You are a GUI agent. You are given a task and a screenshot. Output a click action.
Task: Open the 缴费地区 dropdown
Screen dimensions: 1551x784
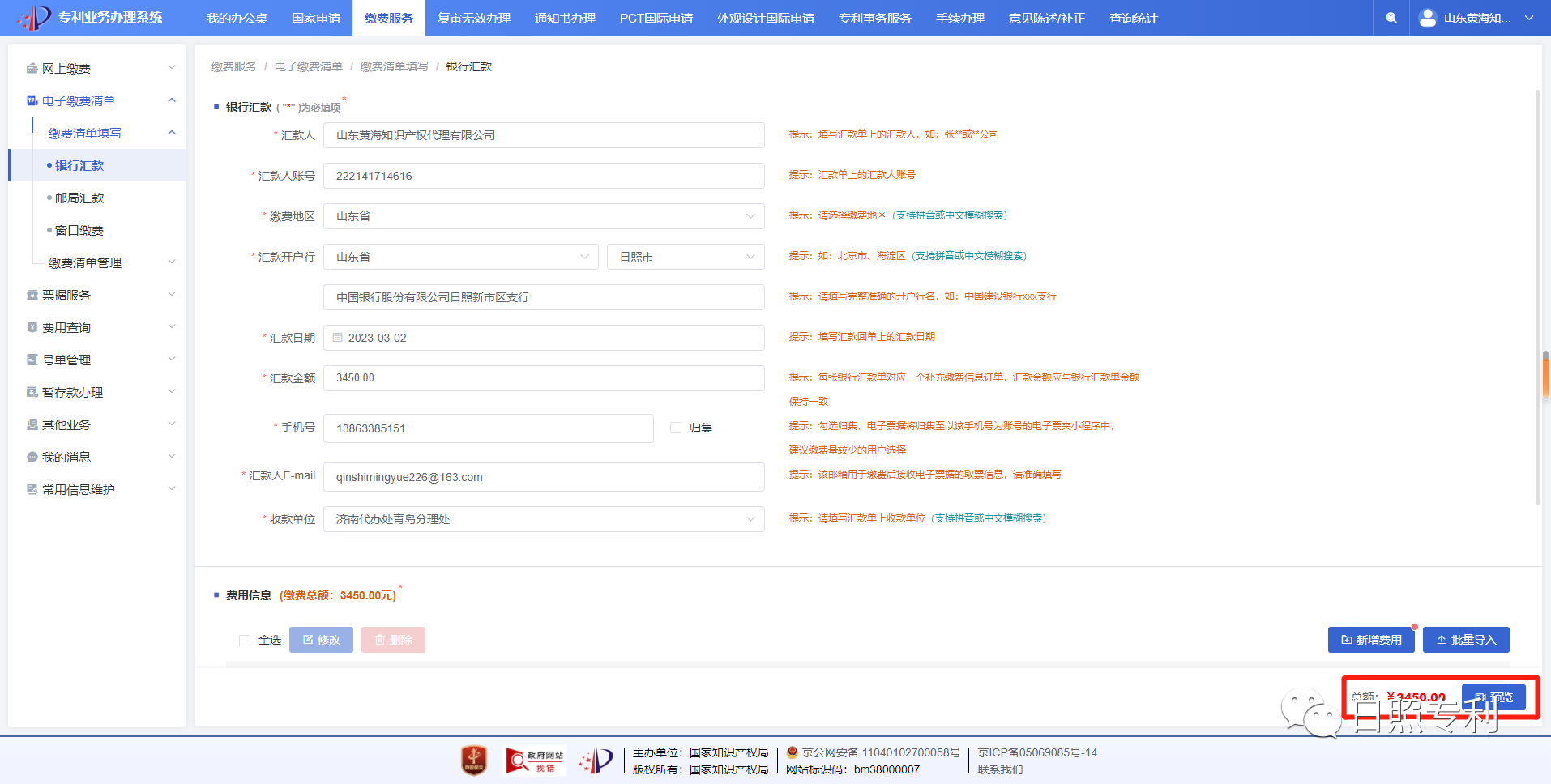pyautogui.click(x=543, y=216)
